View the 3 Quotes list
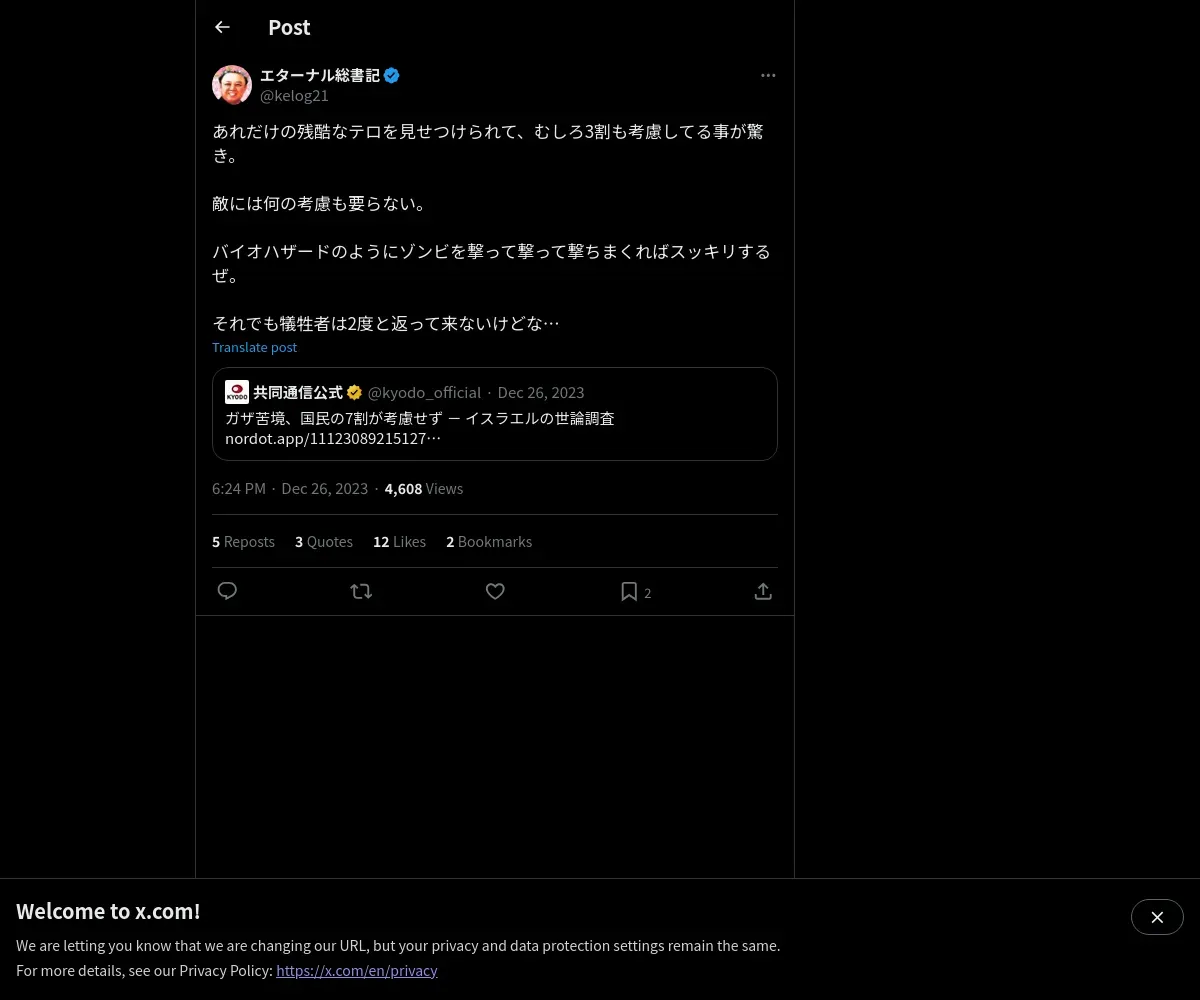Image resolution: width=1200 pixels, height=1000 pixels. point(324,541)
